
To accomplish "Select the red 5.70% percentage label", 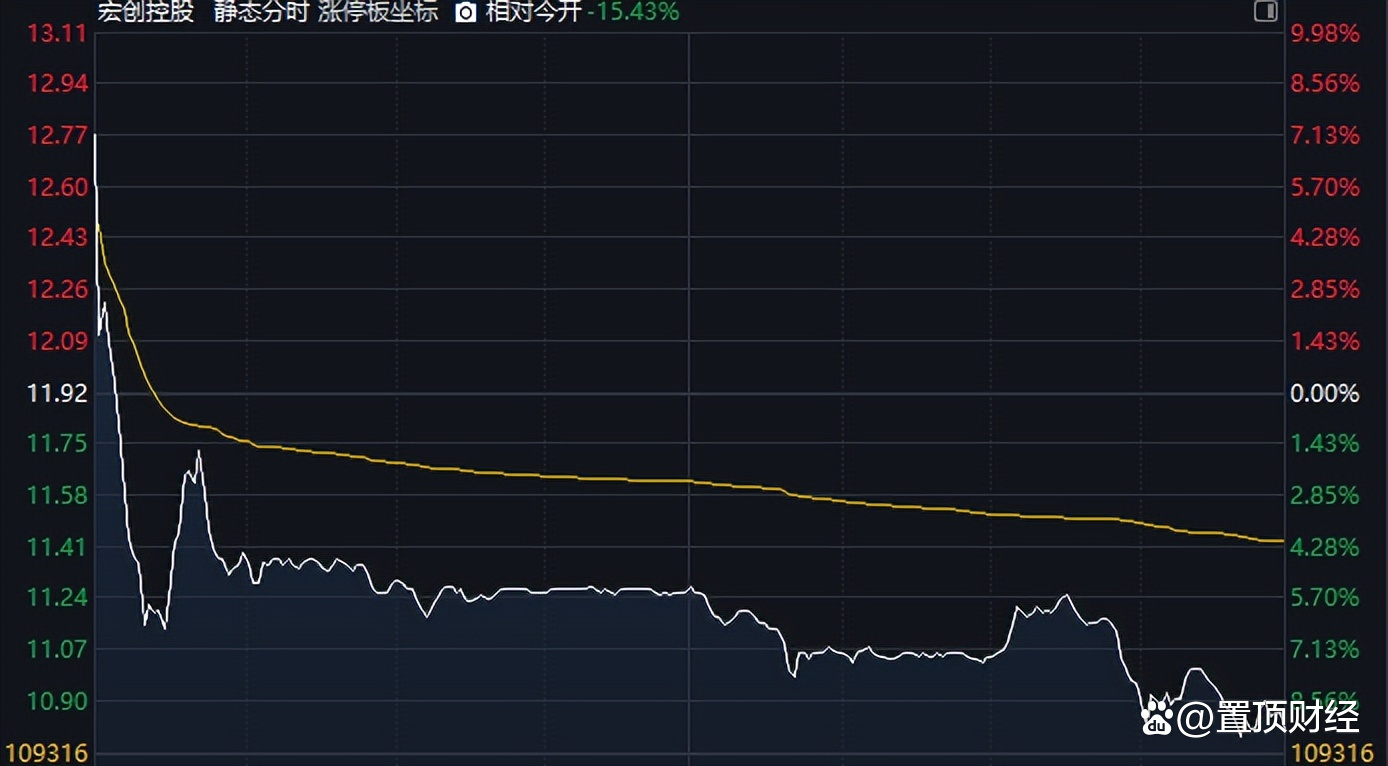I will pyautogui.click(x=1325, y=187).
